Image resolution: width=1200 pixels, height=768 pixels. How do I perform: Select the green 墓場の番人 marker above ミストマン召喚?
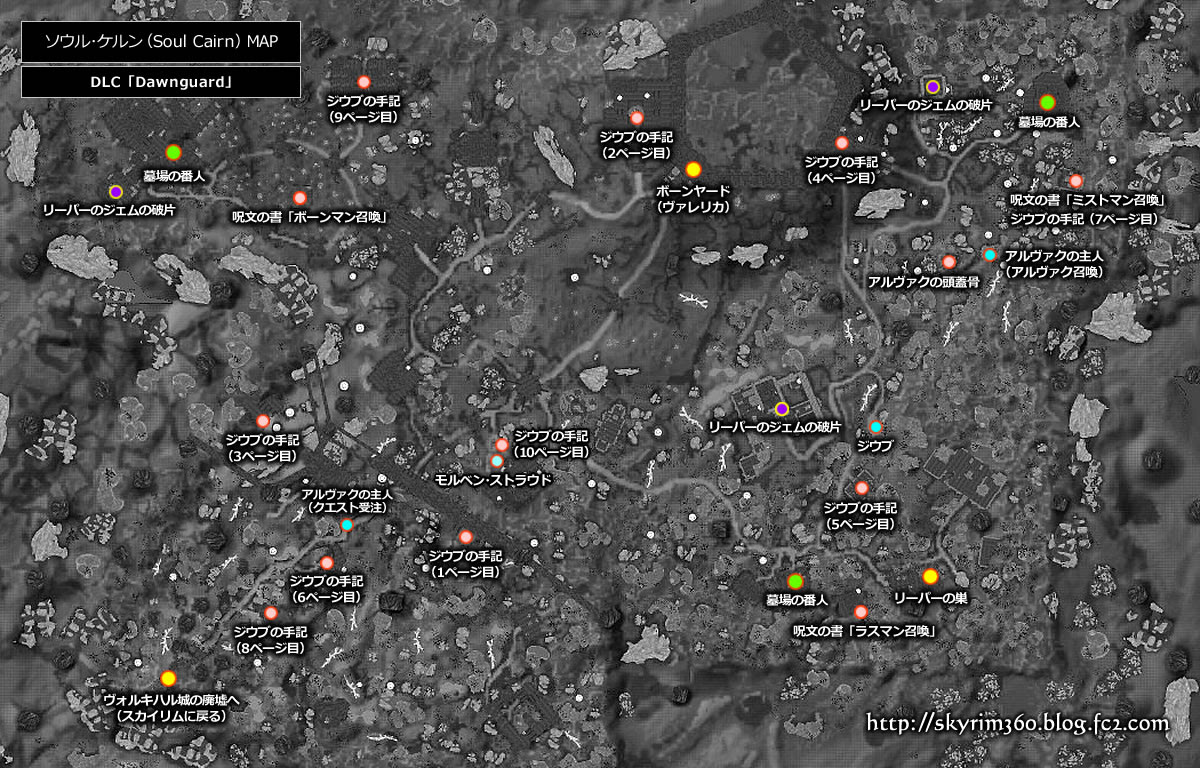click(x=1047, y=102)
